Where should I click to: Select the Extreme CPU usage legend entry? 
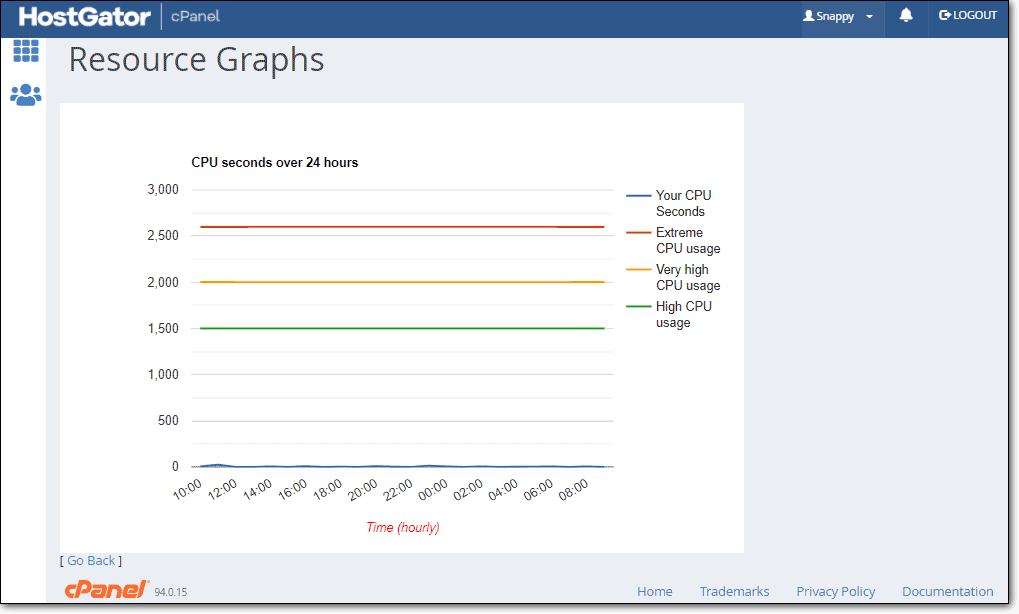click(674, 240)
